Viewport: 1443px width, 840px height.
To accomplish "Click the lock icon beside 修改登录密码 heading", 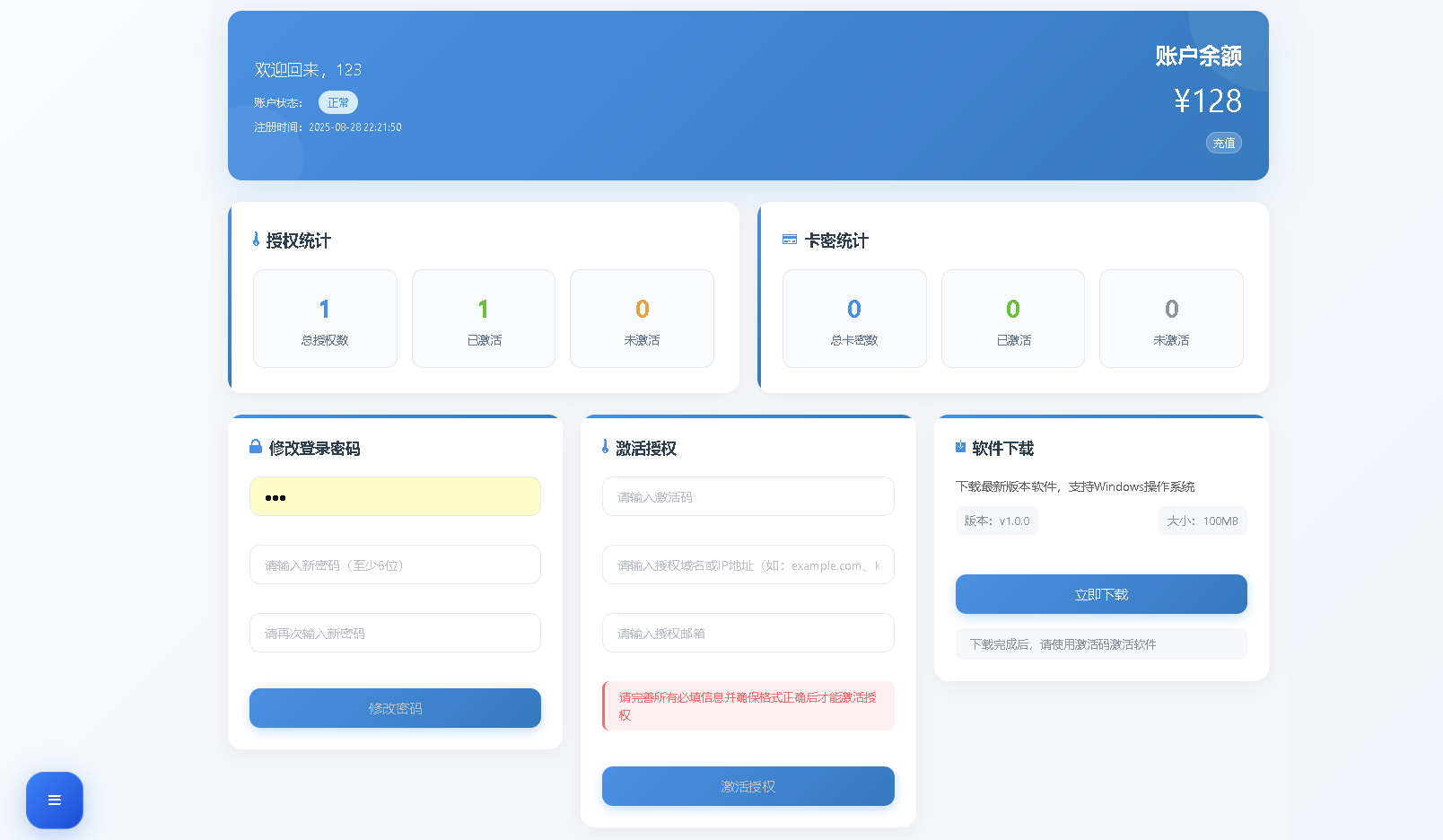I will point(254,447).
